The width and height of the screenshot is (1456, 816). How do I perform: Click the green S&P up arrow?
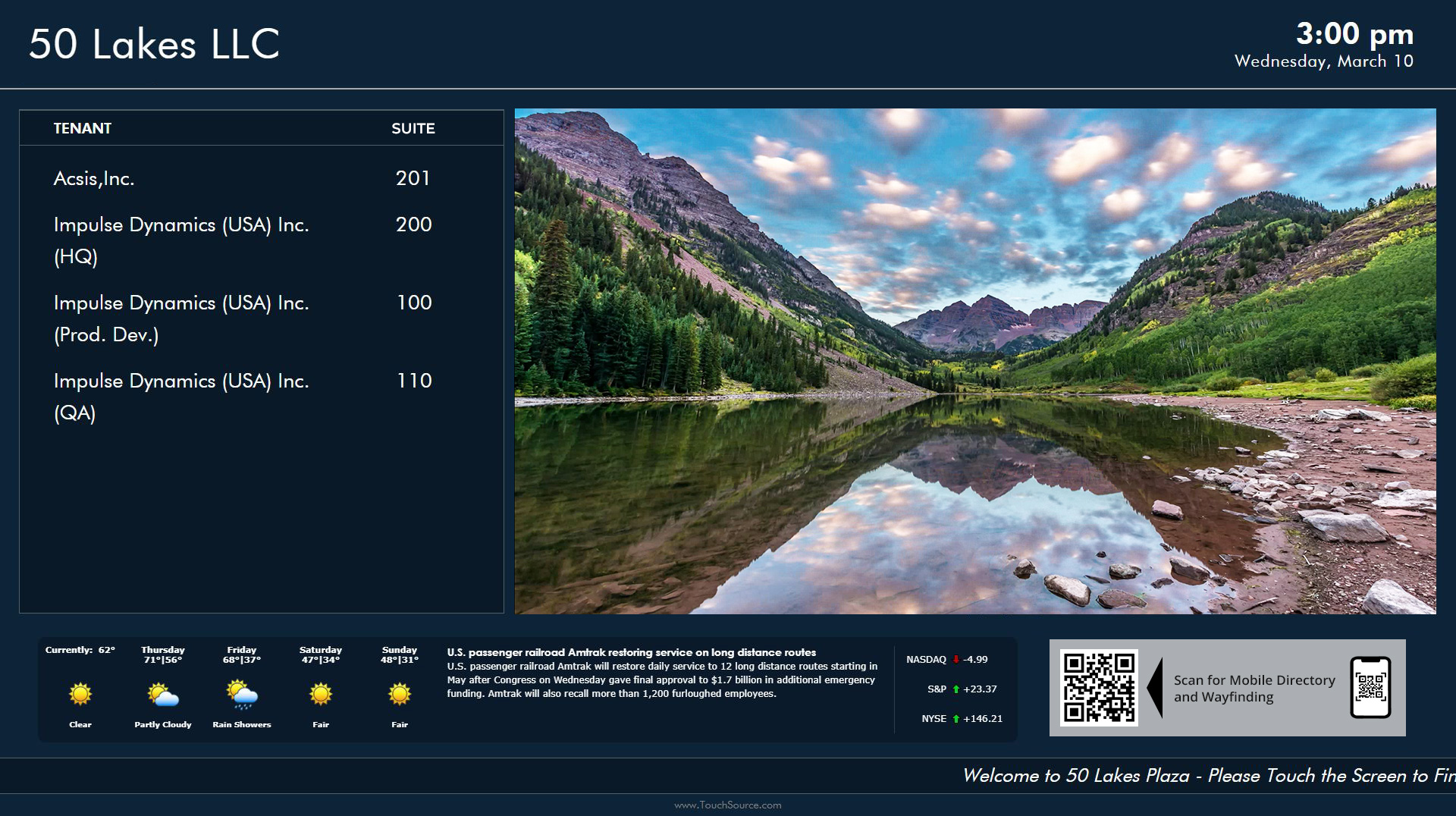[x=955, y=689]
